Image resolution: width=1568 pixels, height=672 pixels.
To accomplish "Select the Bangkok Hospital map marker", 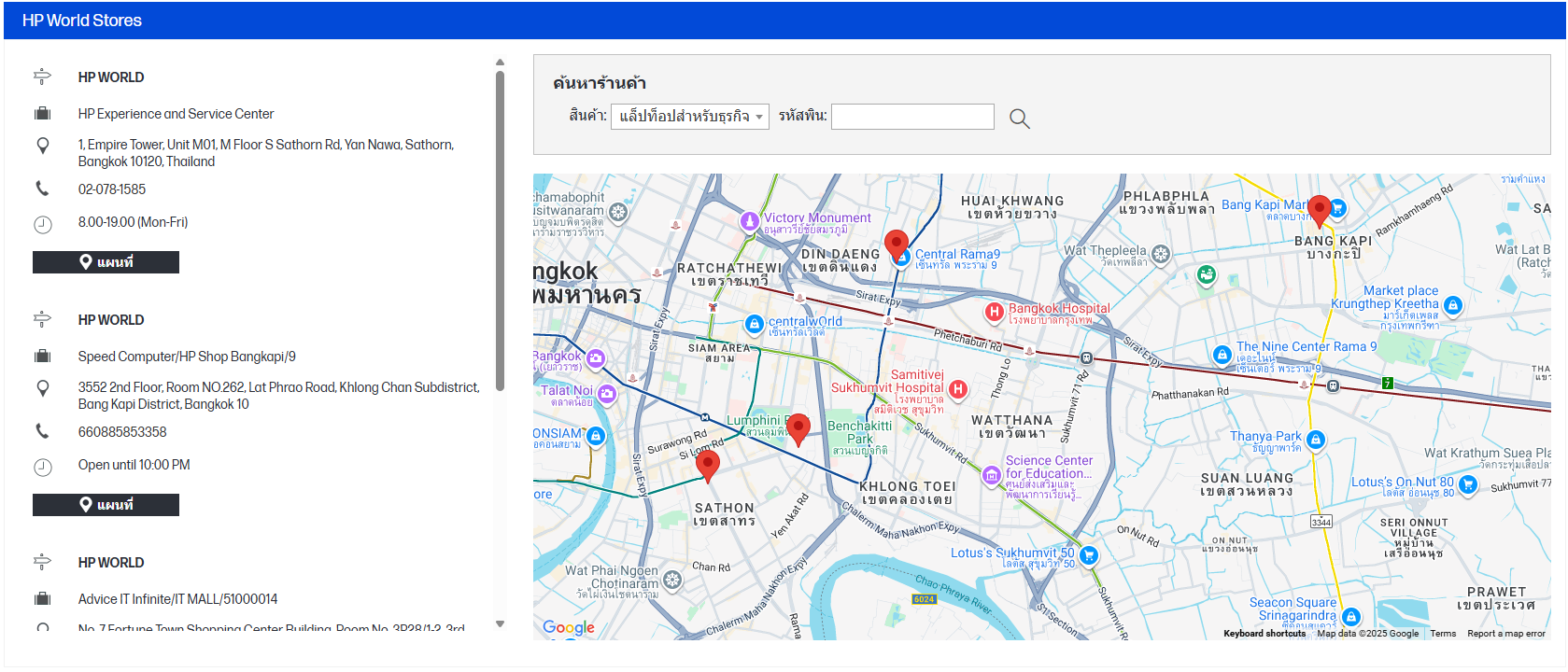I will (x=995, y=312).
